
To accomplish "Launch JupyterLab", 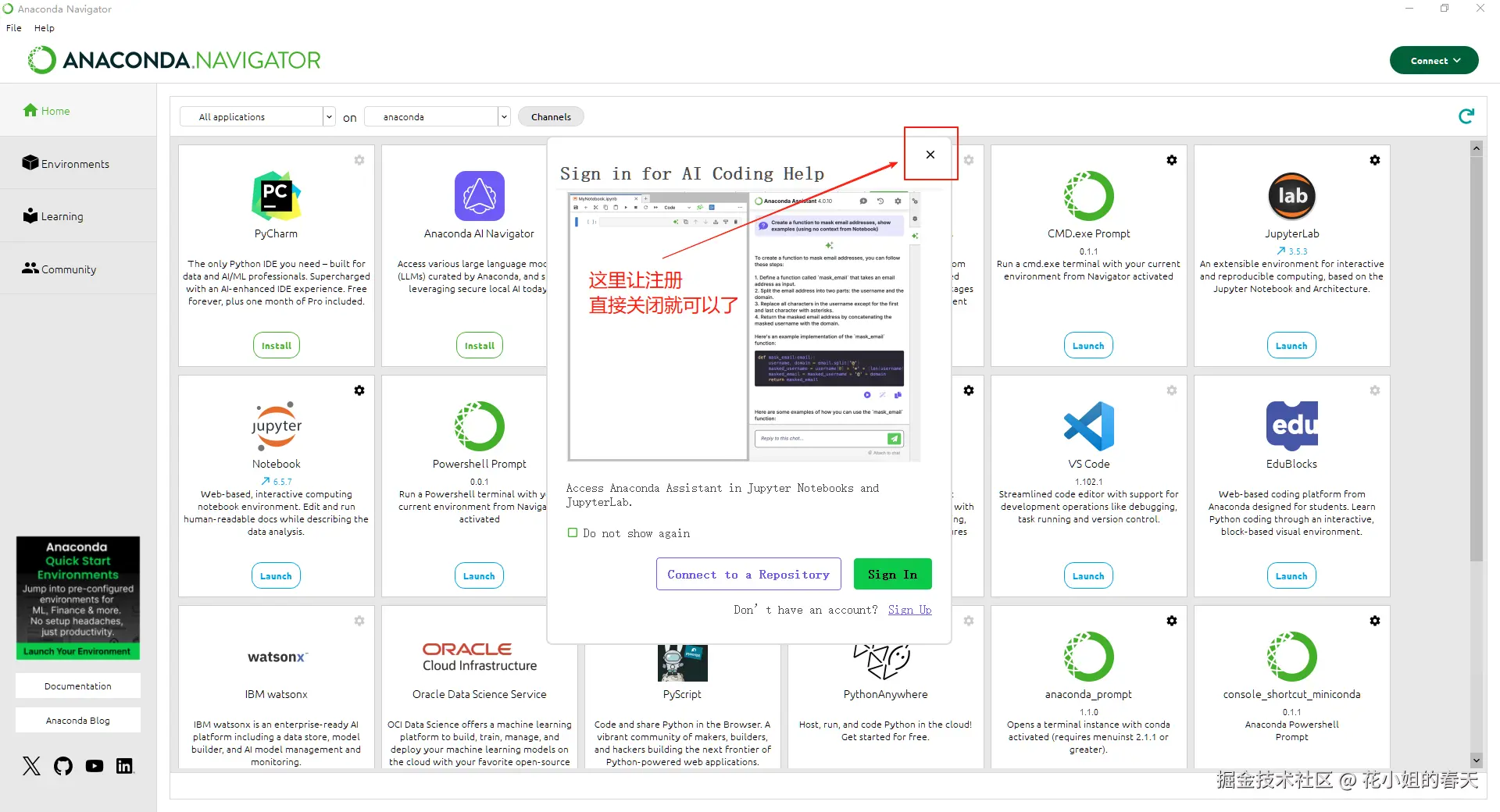I will 1291,345.
